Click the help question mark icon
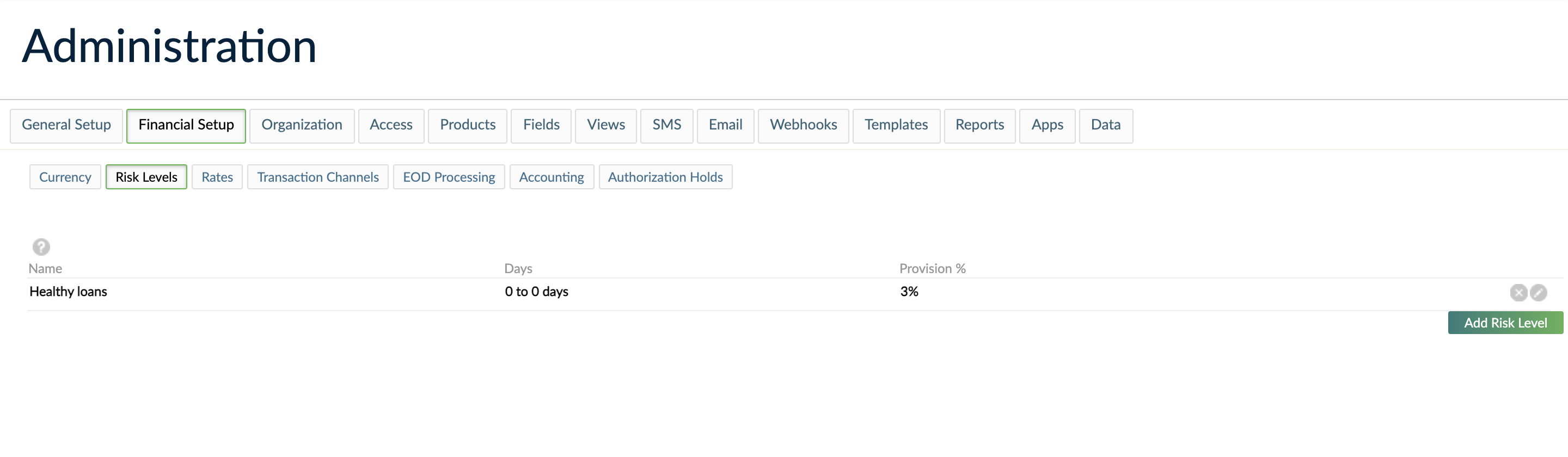Image resolution: width=1568 pixels, height=457 pixels. [41, 247]
